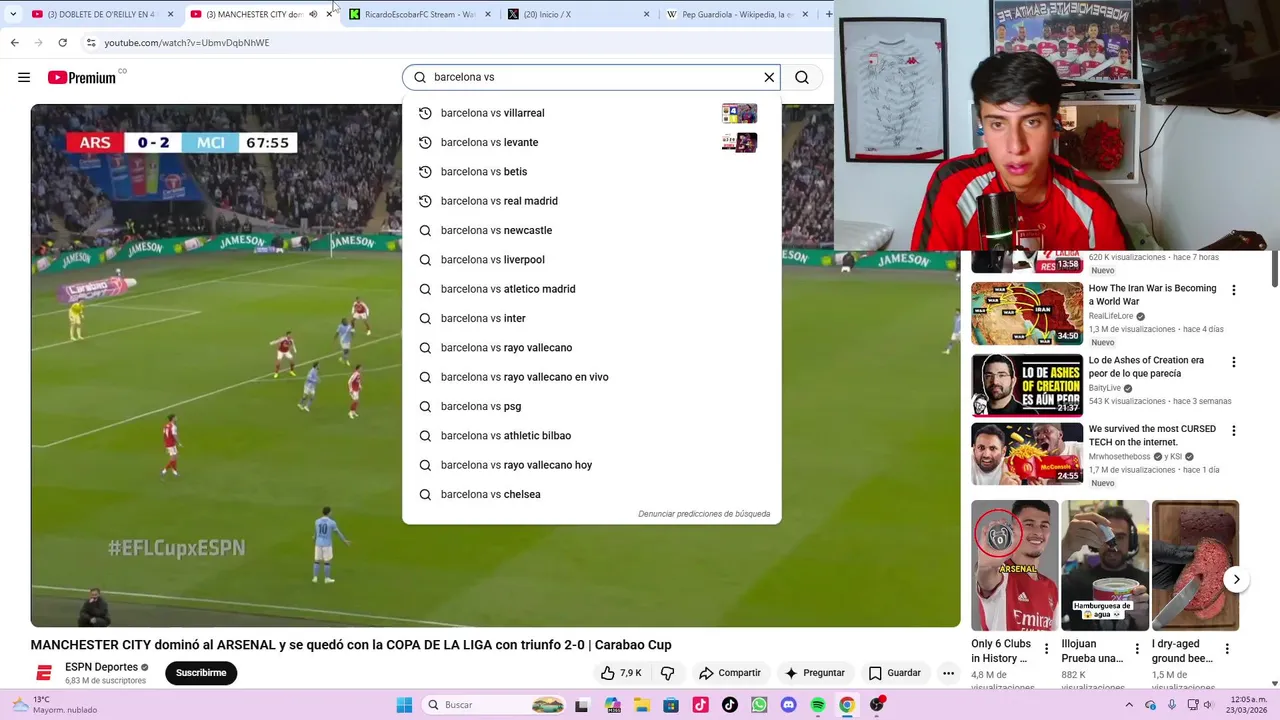Choose suggestion 'barcelona vs inter'
The height and width of the screenshot is (720, 1280).
coord(591,318)
